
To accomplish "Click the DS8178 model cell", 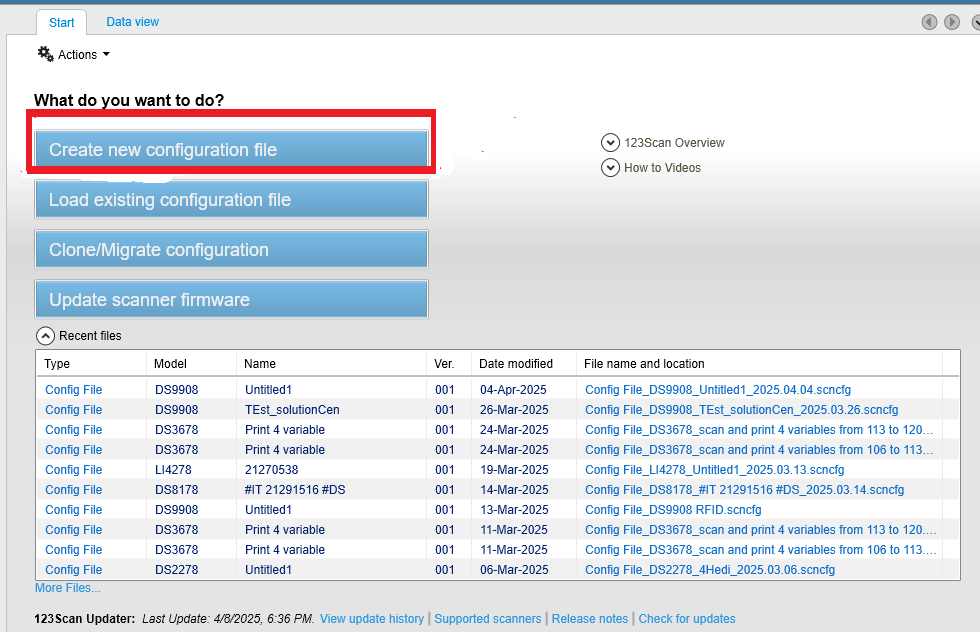I will [176, 489].
